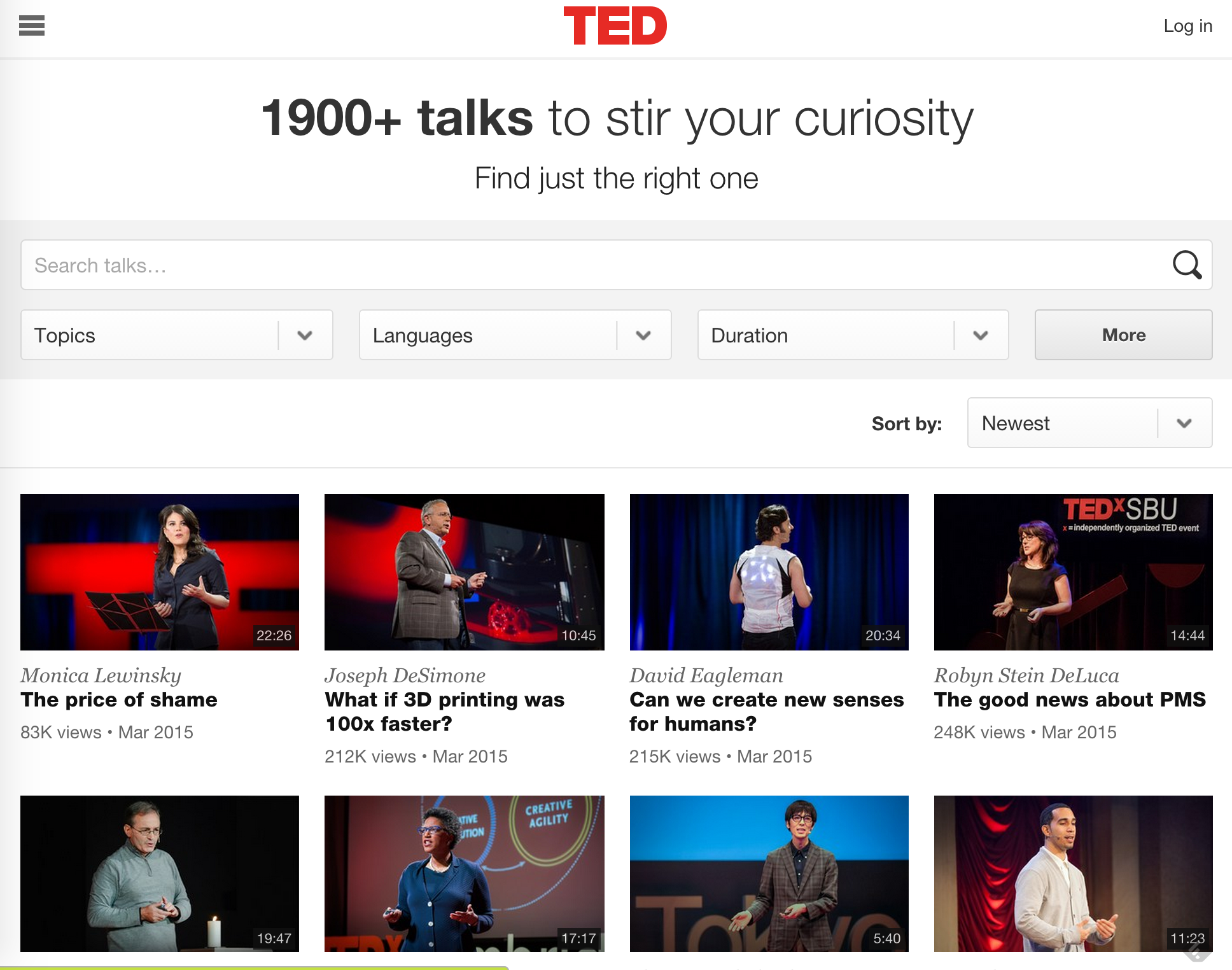The image size is (1232, 970).
Task: Open the 5:40 Tokyo talk thumbnail
Action: click(769, 874)
